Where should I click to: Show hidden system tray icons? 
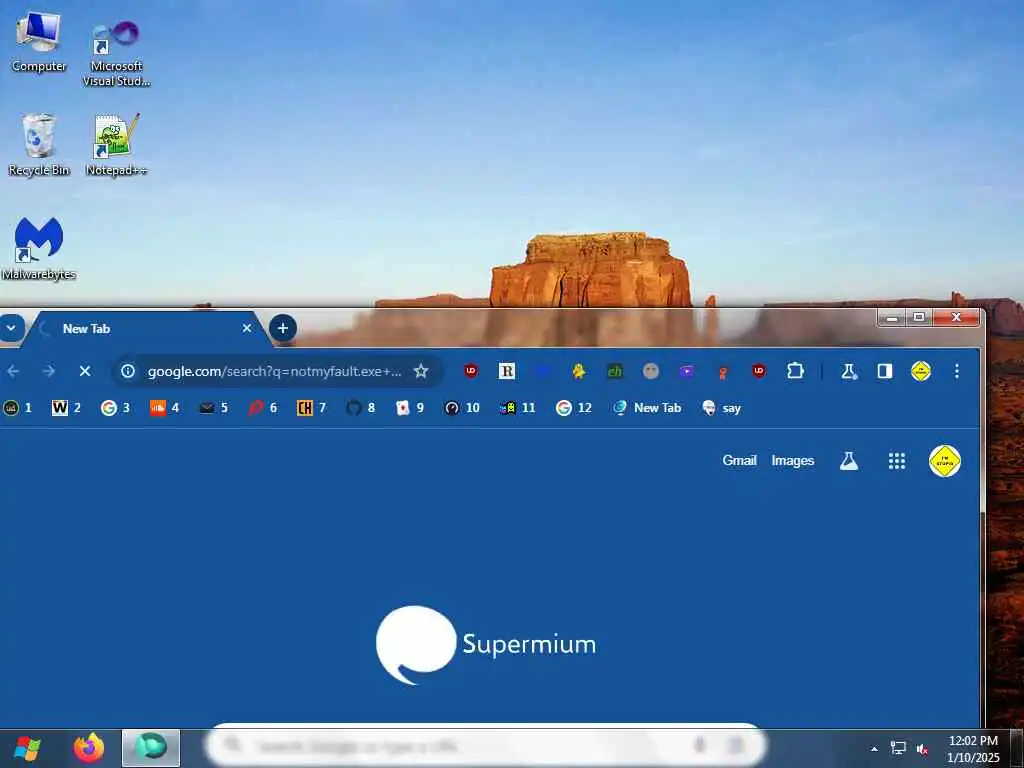tap(874, 749)
